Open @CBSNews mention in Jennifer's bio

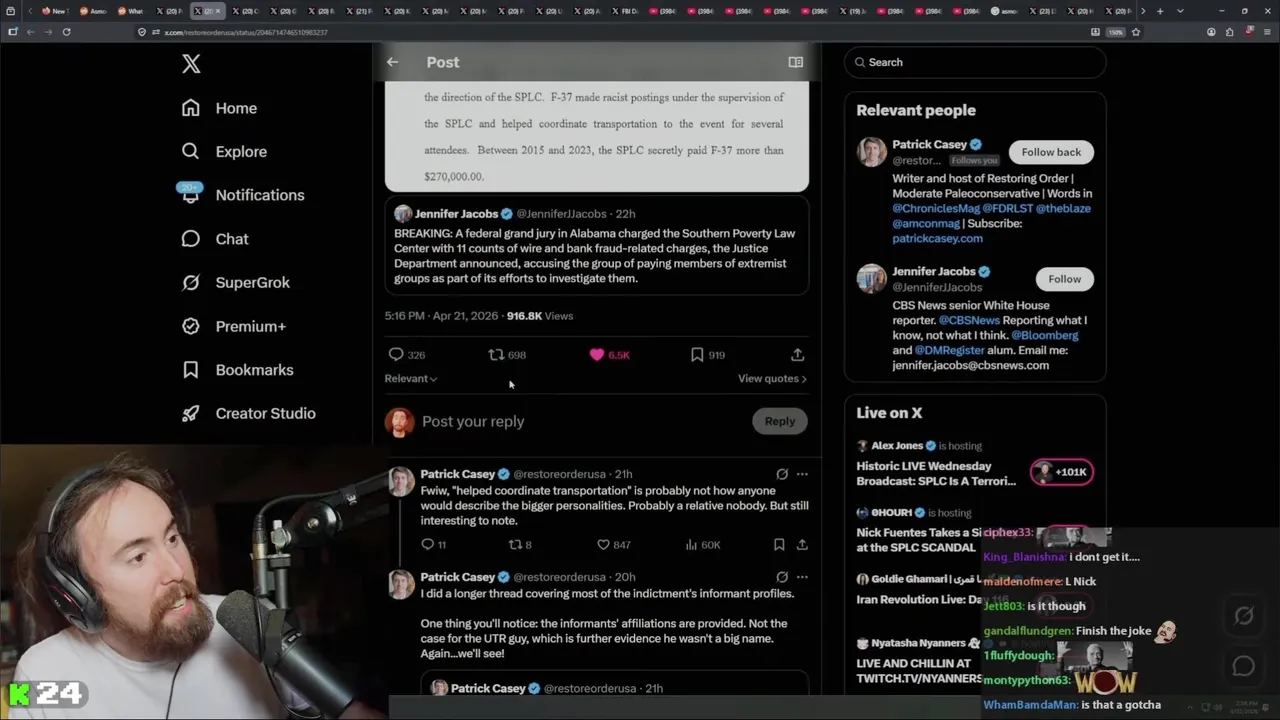coord(969,320)
